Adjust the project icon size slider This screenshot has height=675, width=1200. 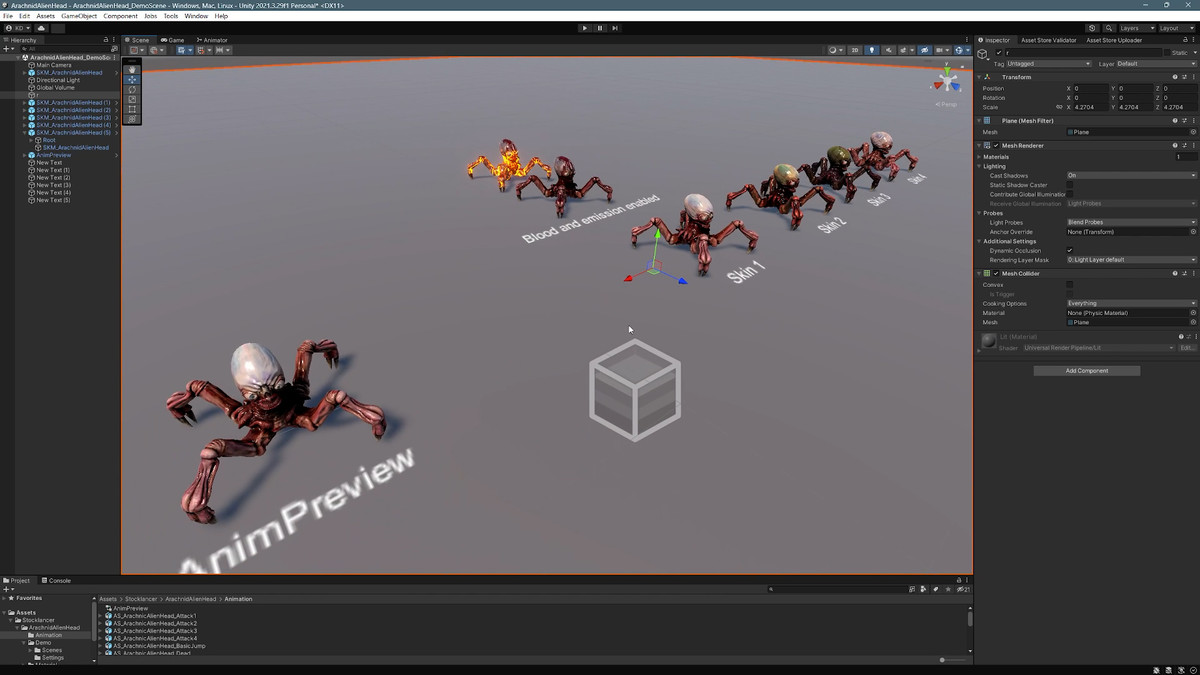coord(943,660)
